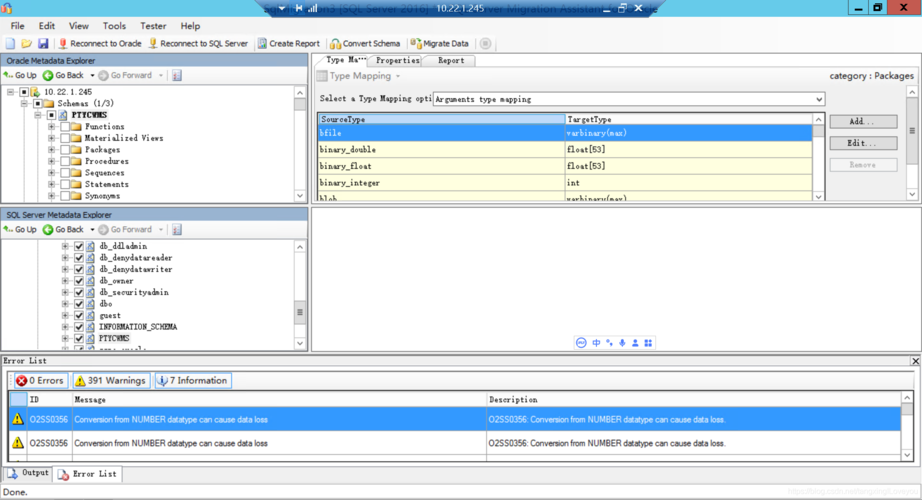Open the type mapping options dropdown

coord(819,99)
